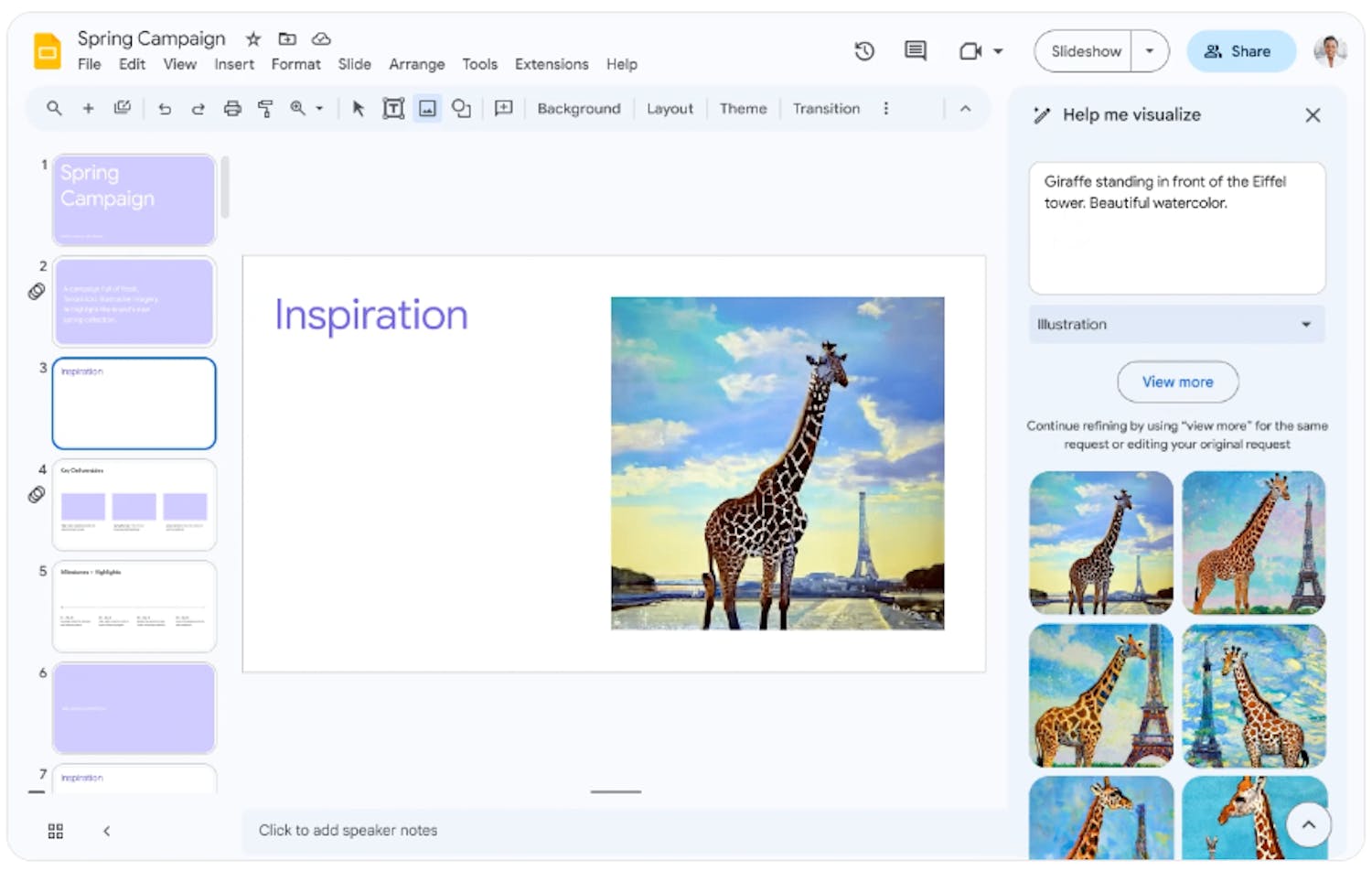Image resolution: width=1372 pixels, height=871 pixels.
Task: Select the arrow selection tool
Action: [x=357, y=108]
